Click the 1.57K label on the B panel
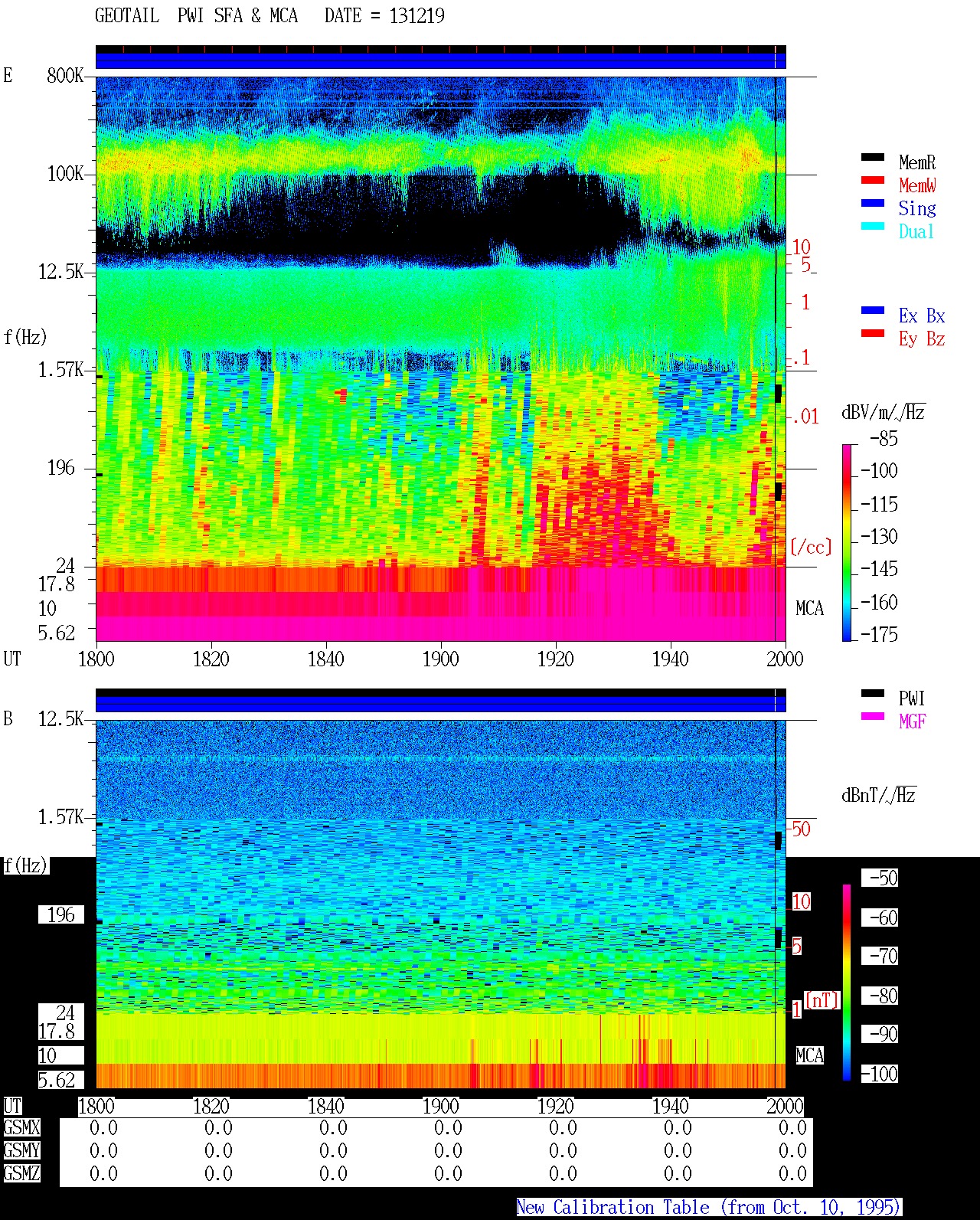980x1220 pixels. pyautogui.click(x=61, y=817)
